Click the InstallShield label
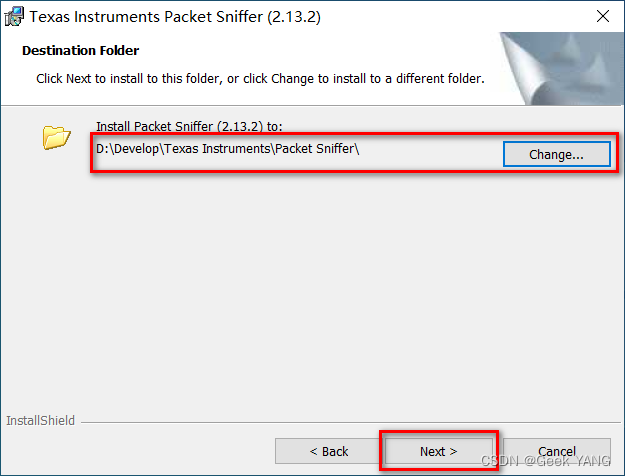This screenshot has height=476, width=625. point(40,421)
